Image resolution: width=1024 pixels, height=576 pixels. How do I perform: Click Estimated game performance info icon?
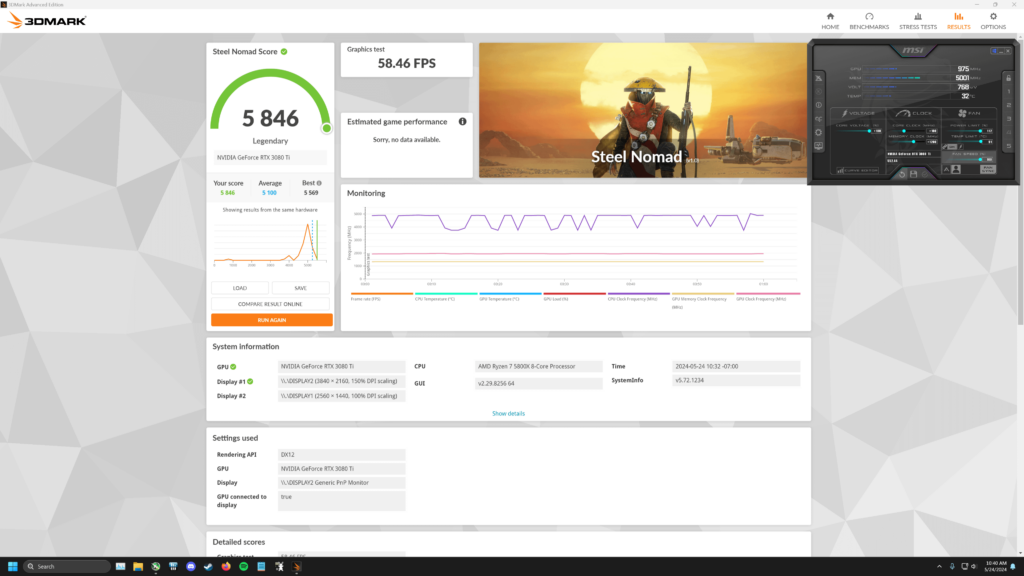pyautogui.click(x=462, y=121)
